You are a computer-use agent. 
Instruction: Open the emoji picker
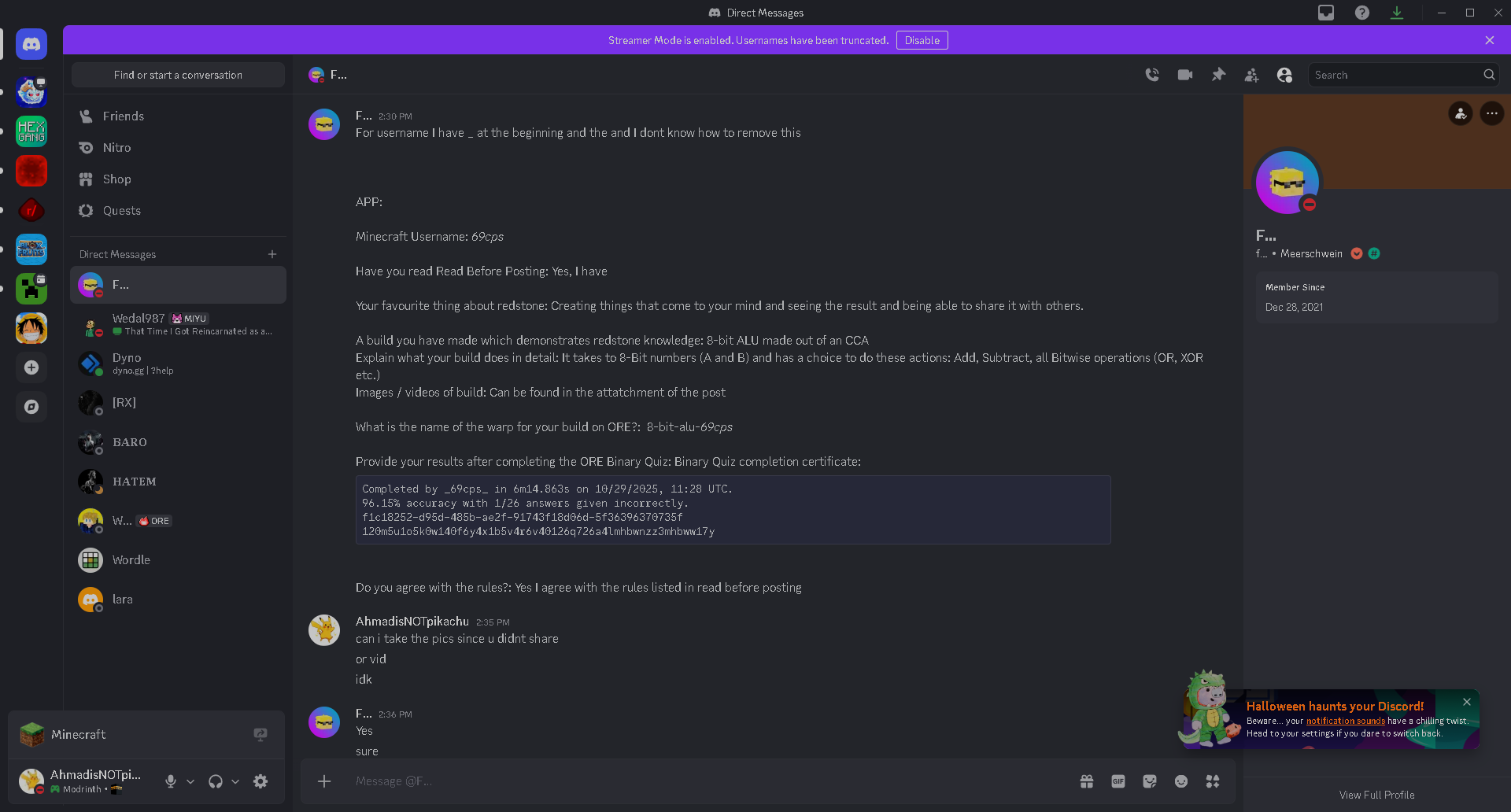[x=1181, y=781]
